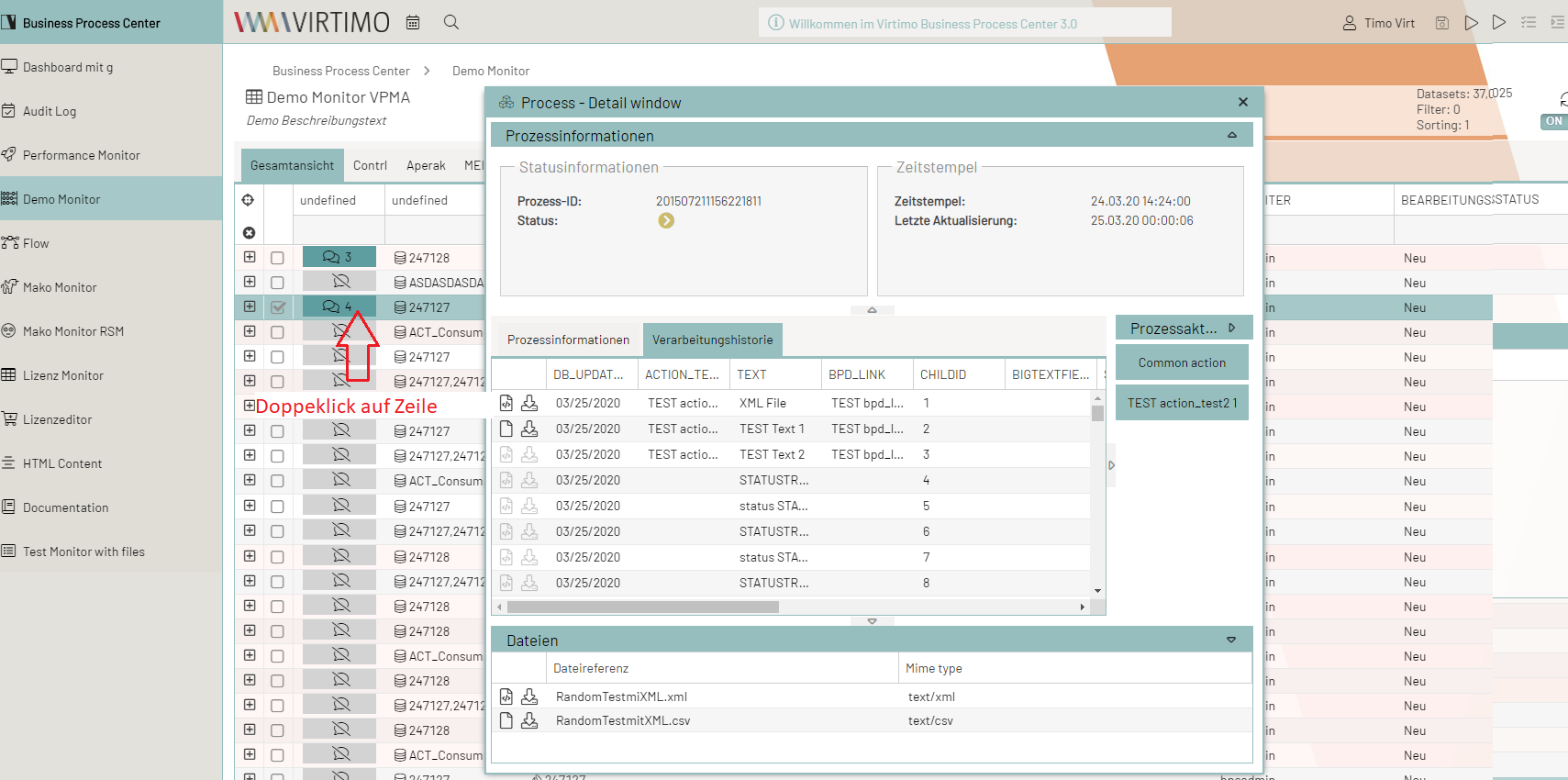This screenshot has width=1568, height=780.
Task: Click the crosshair icon in grid header
Action: [x=248, y=200]
